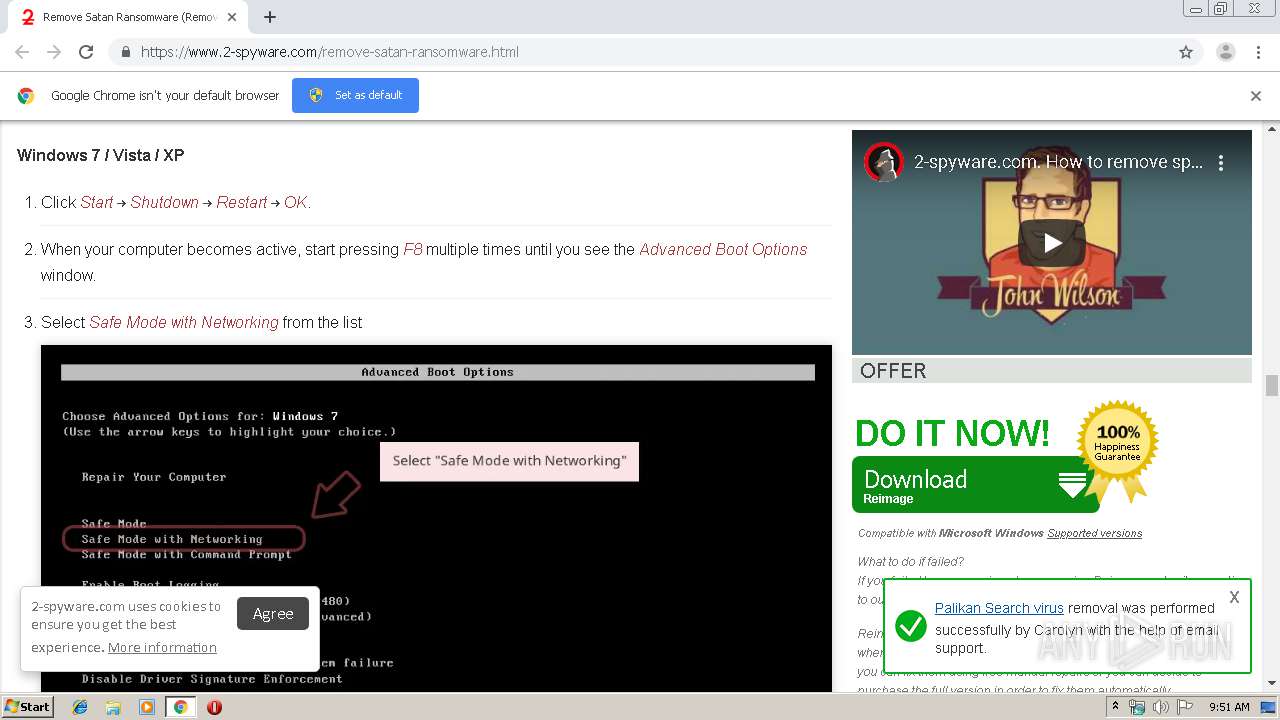Click the OFFER heading in the sidebar
The width and height of the screenshot is (1280, 720).
coord(893,371)
